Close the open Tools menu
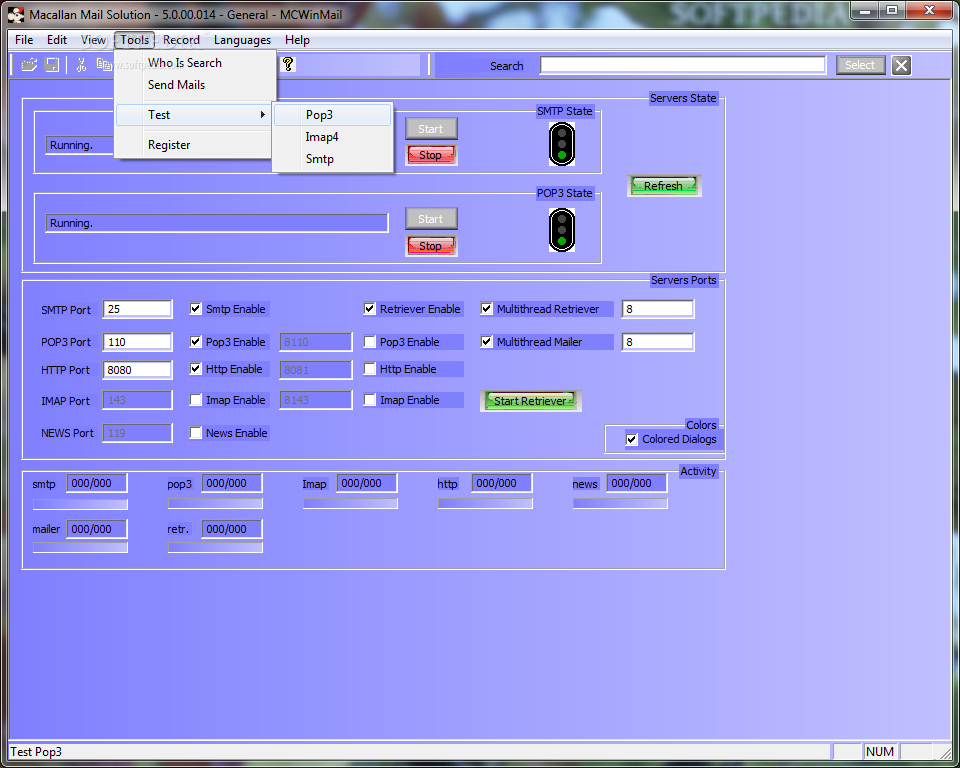The width and height of the screenshot is (960, 768). point(134,40)
